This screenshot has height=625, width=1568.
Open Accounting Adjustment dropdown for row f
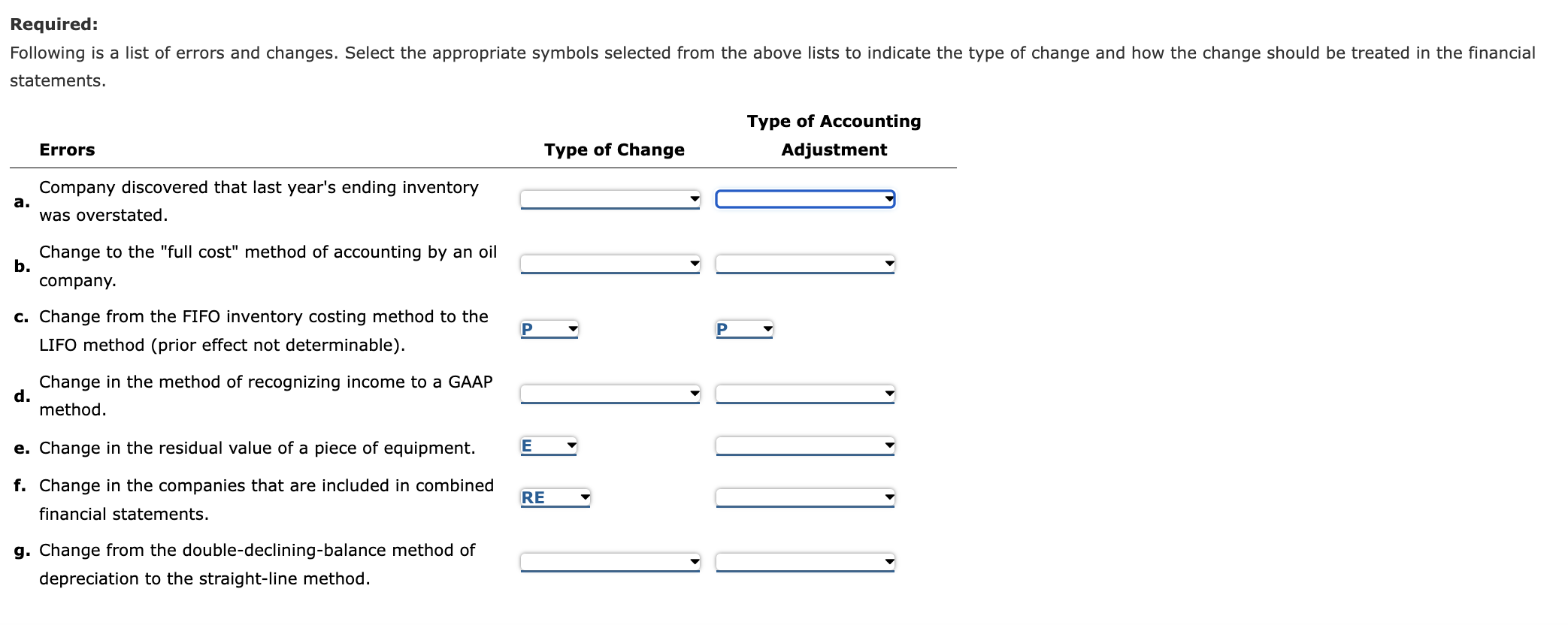click(x=805, y=497)
